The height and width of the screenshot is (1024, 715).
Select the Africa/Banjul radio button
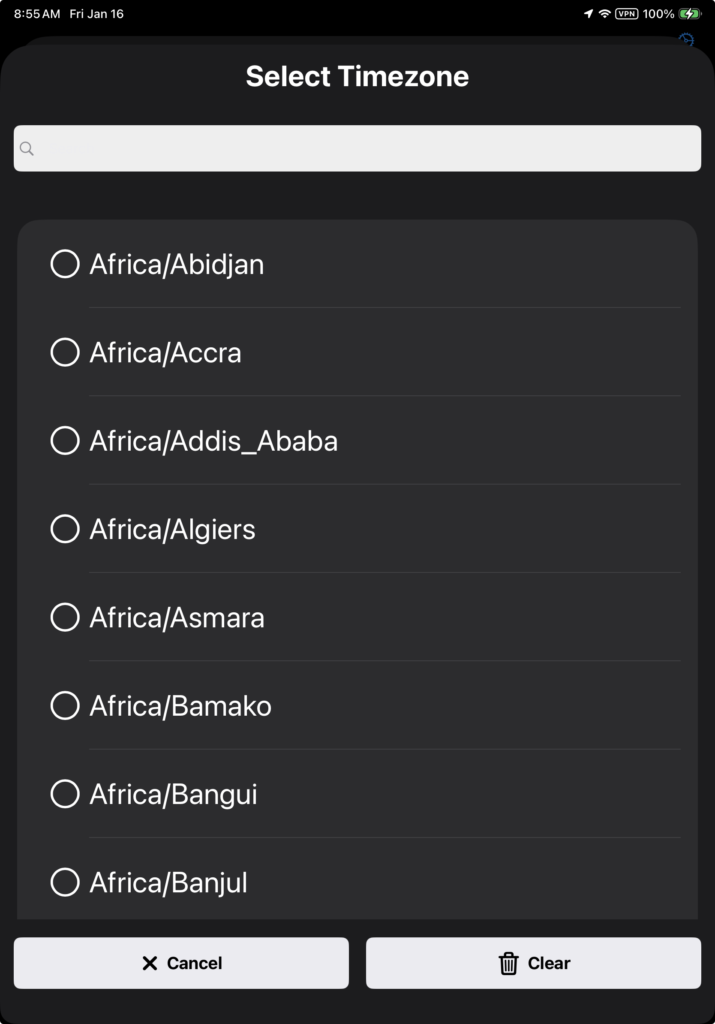[65, 882]
